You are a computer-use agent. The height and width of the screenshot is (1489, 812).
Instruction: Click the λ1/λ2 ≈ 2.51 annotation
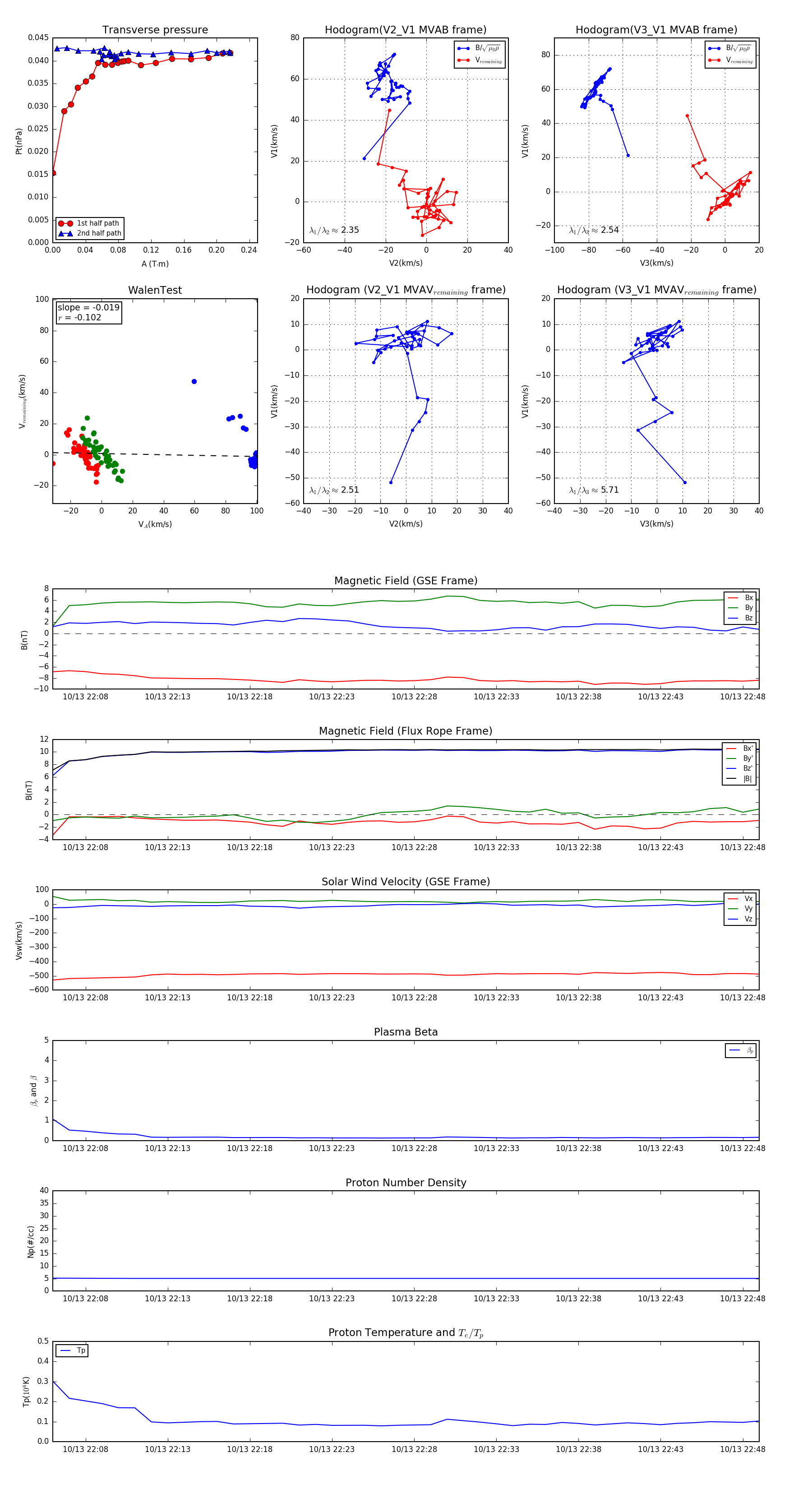(x=334, y=490)
